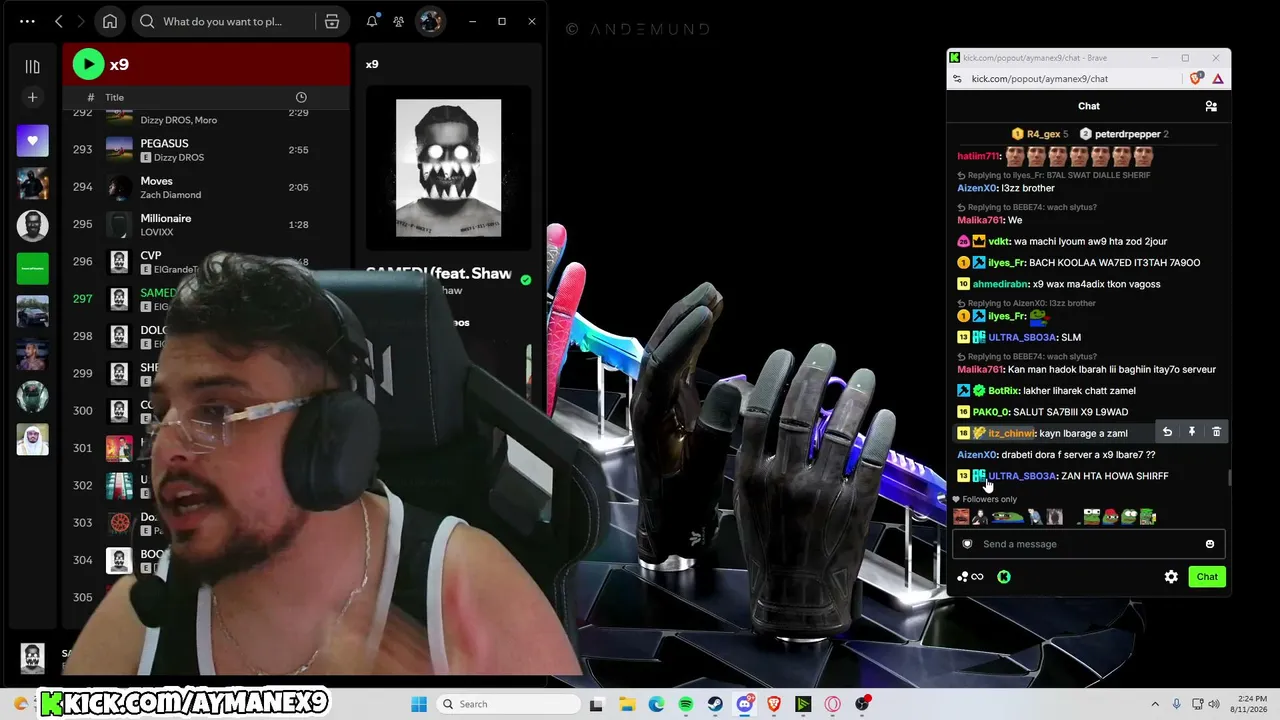1280x720 pixels.
Task: Open Spotify's three-dot main menu
Action: pyautogui.click(x=27, y=21)
